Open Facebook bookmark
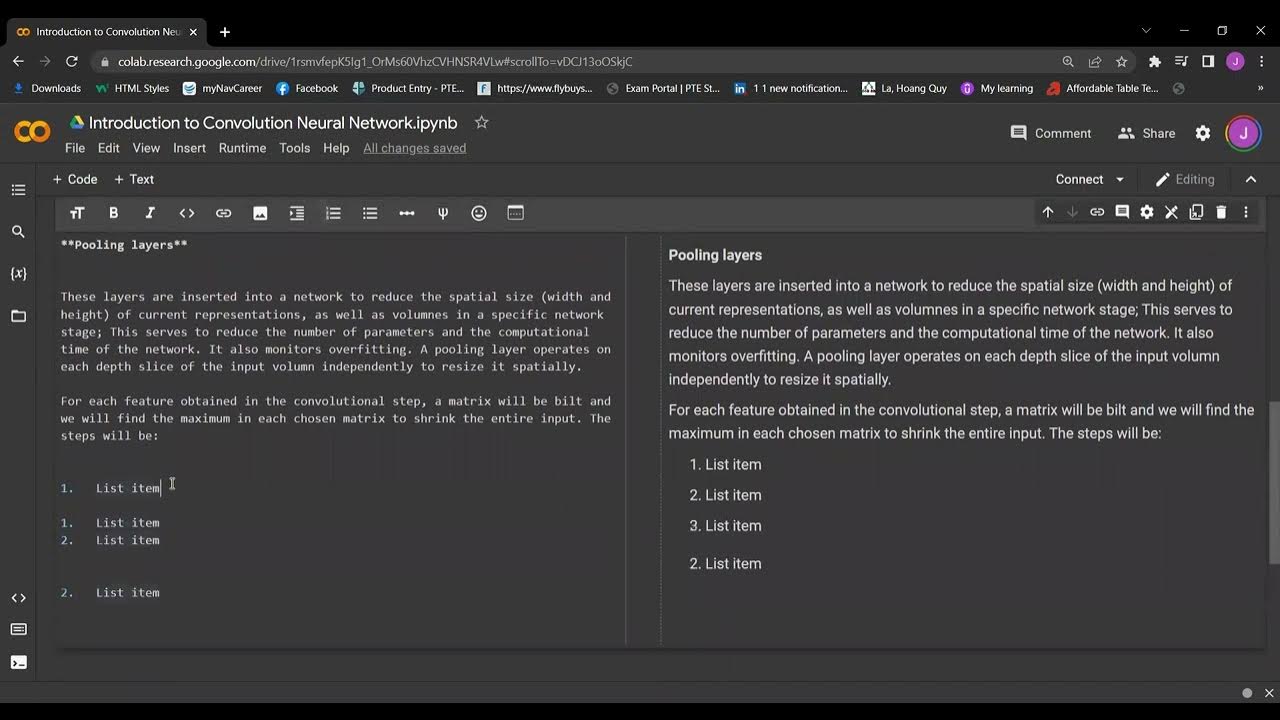1280x720 pixels. 307,88
